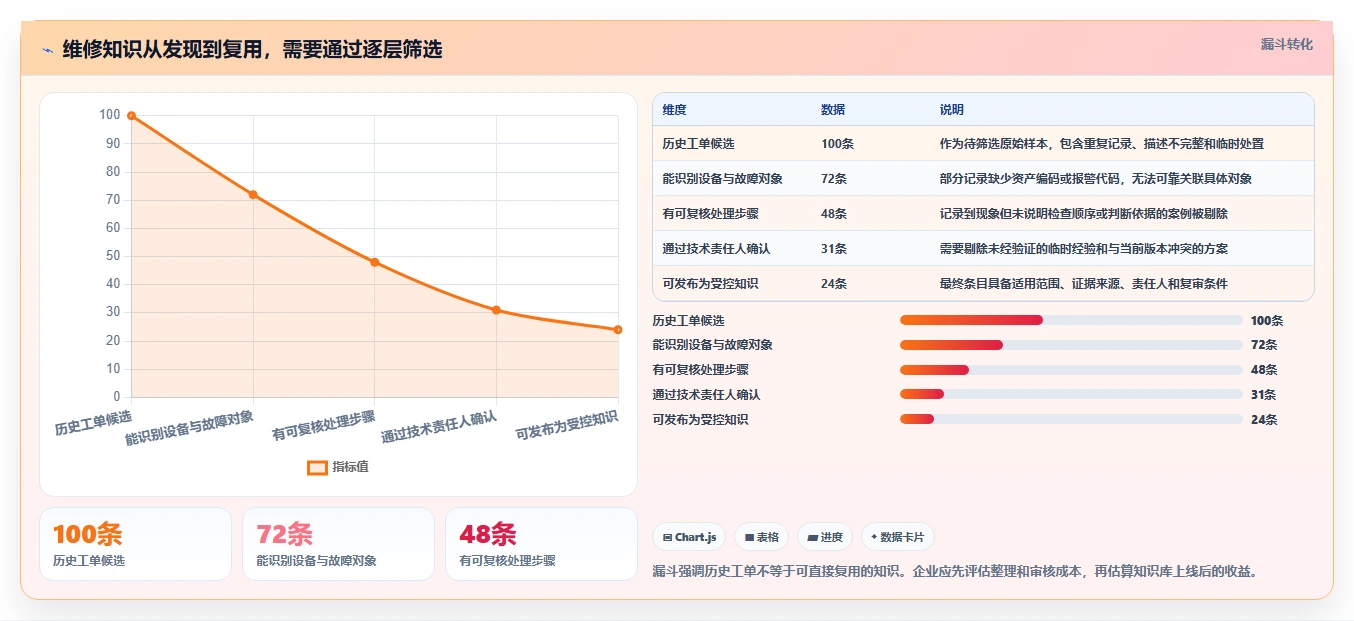
Task: Toggle the 指标值 legend swatch
Action: [317, 467]
